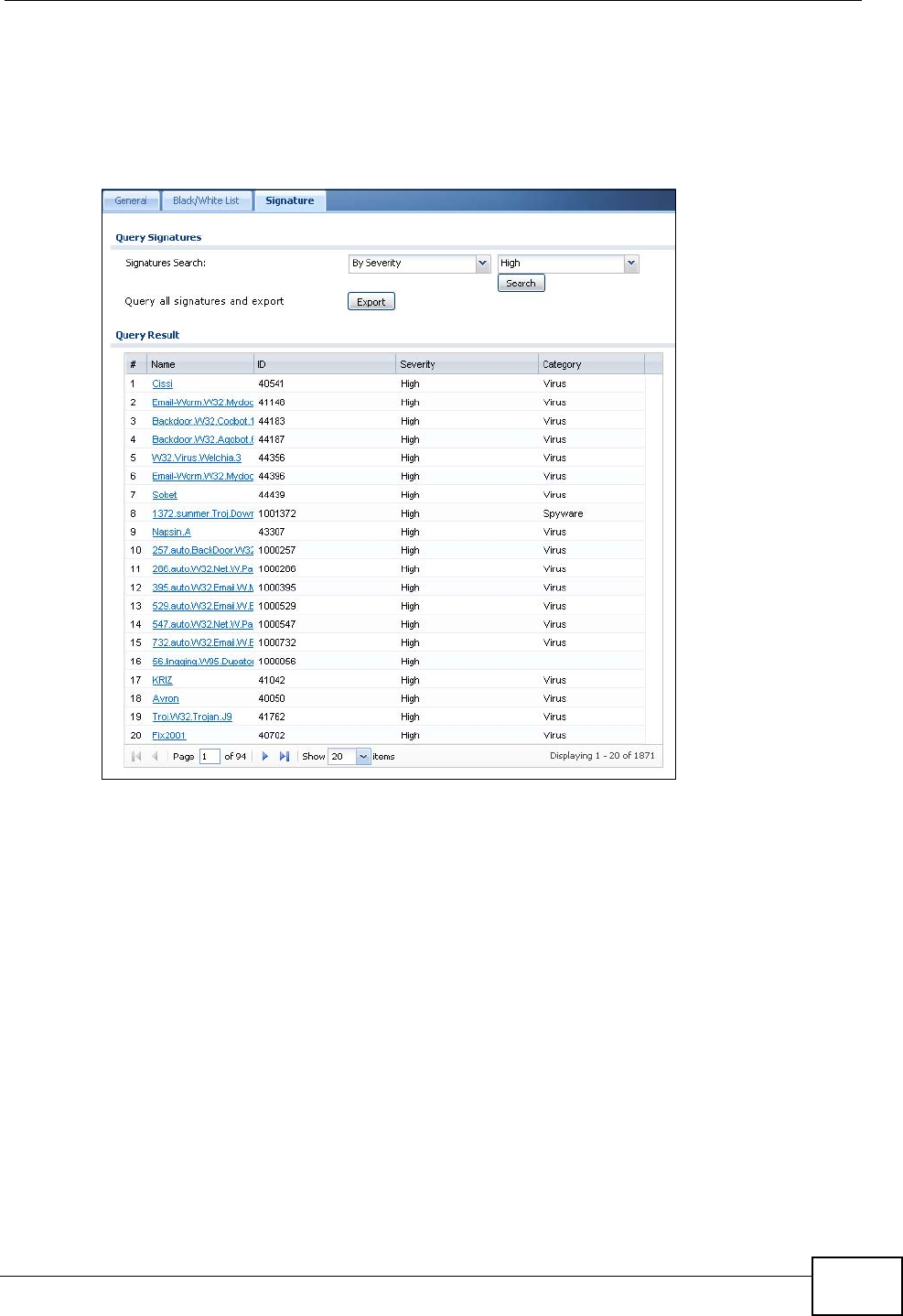The image size is (903, 1316).
Task: Switch to the General tab
Action: coord(131,200)
